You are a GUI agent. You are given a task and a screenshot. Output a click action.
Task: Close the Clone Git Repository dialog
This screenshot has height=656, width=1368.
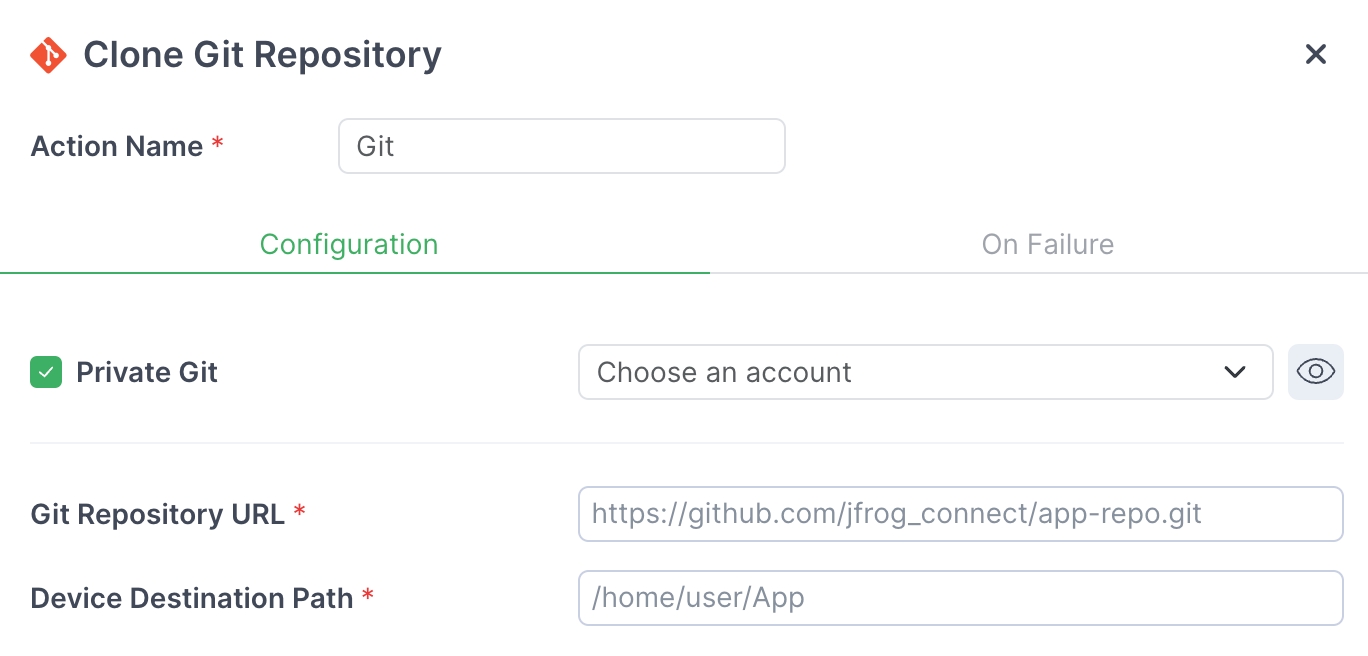[x=1315, y=55]
